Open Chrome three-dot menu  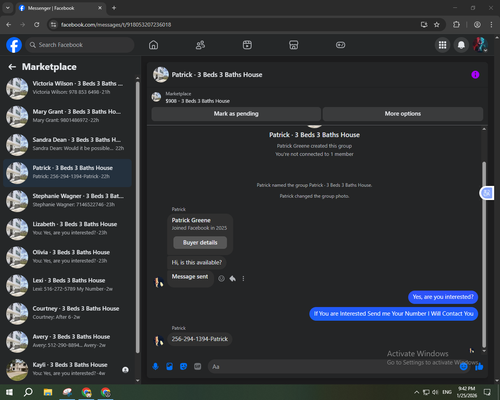[x=491, y=25]
